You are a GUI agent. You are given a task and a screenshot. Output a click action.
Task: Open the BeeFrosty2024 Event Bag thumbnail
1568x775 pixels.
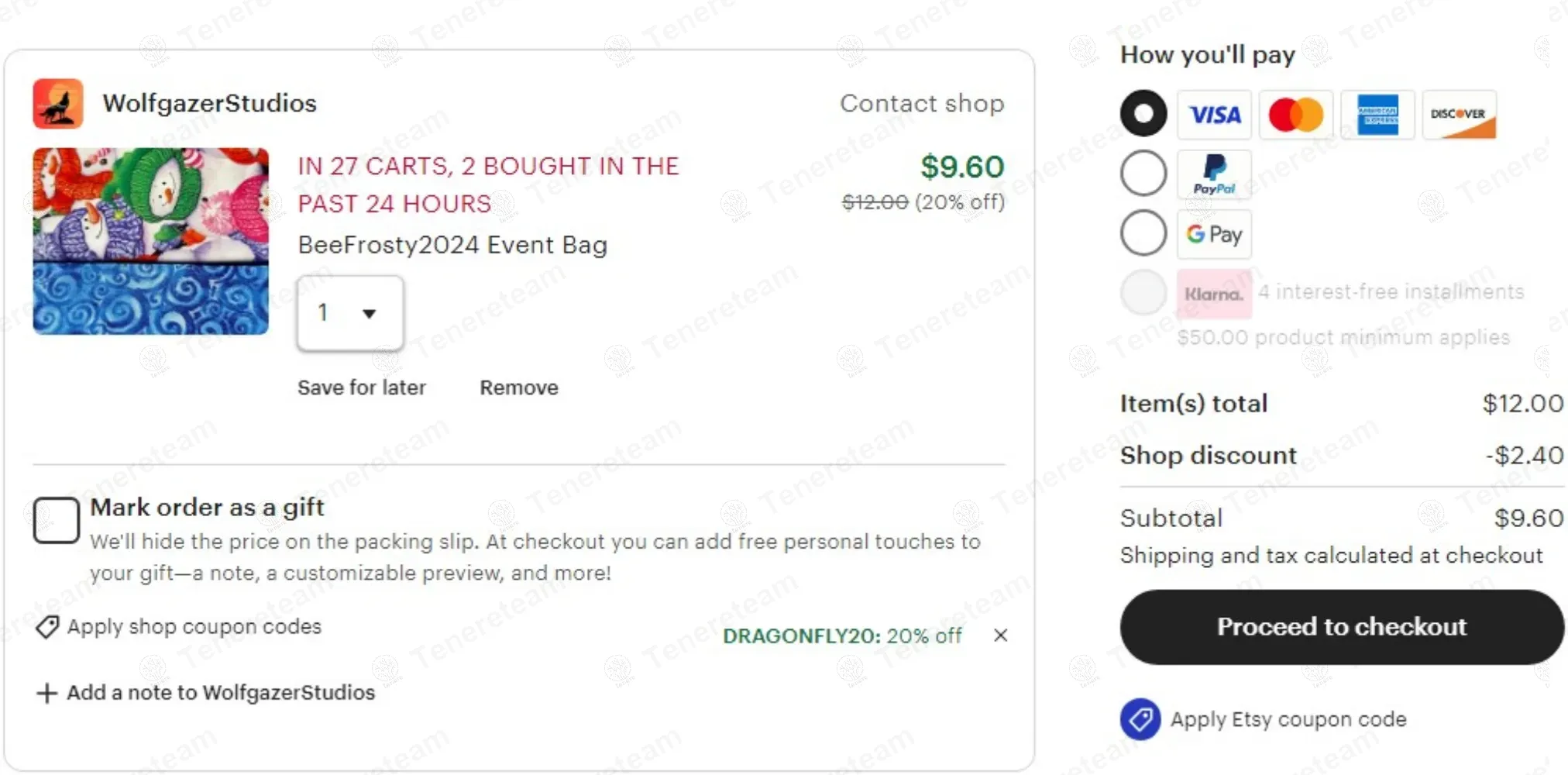tap(151, 241)
